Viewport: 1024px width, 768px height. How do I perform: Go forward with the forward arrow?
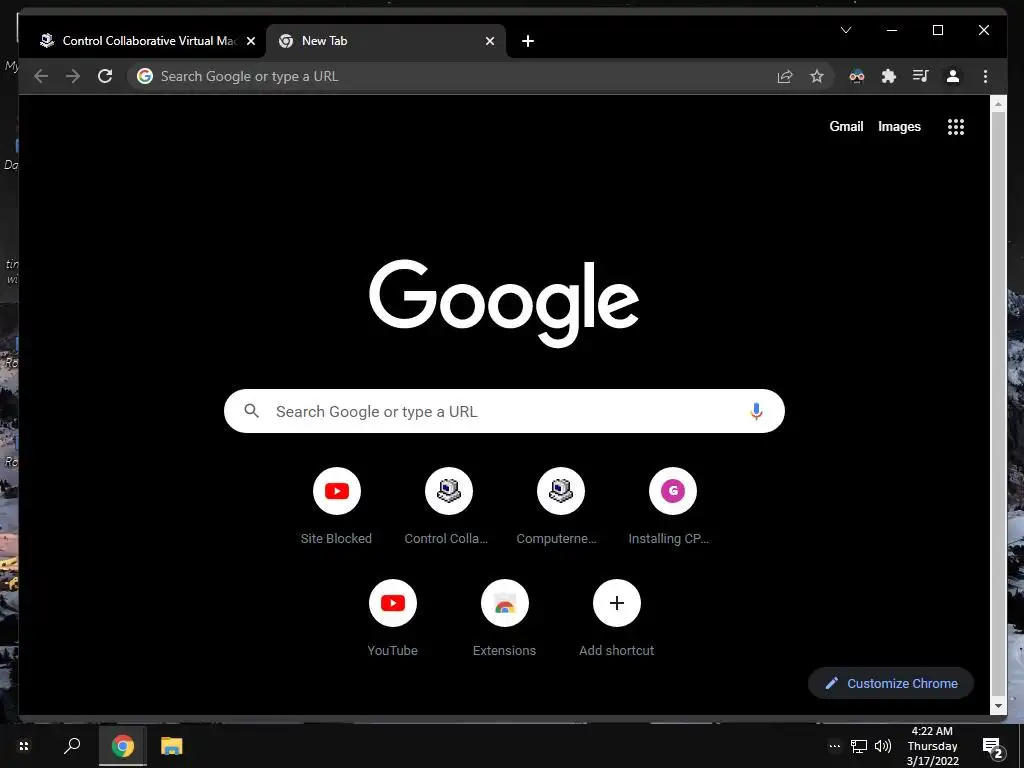73,76
